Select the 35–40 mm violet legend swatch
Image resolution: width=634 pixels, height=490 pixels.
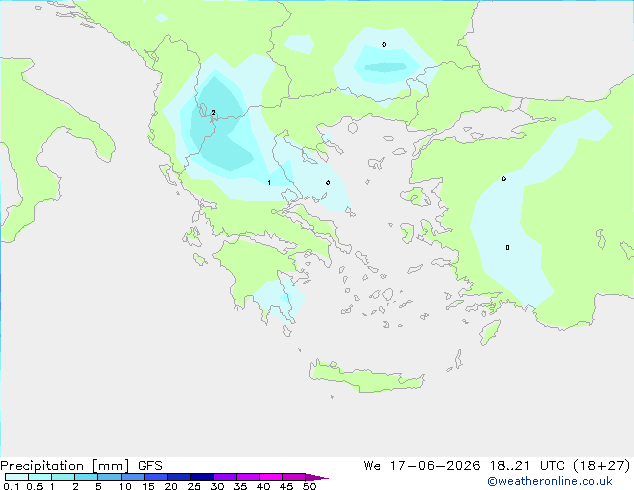tap(248, 477)
